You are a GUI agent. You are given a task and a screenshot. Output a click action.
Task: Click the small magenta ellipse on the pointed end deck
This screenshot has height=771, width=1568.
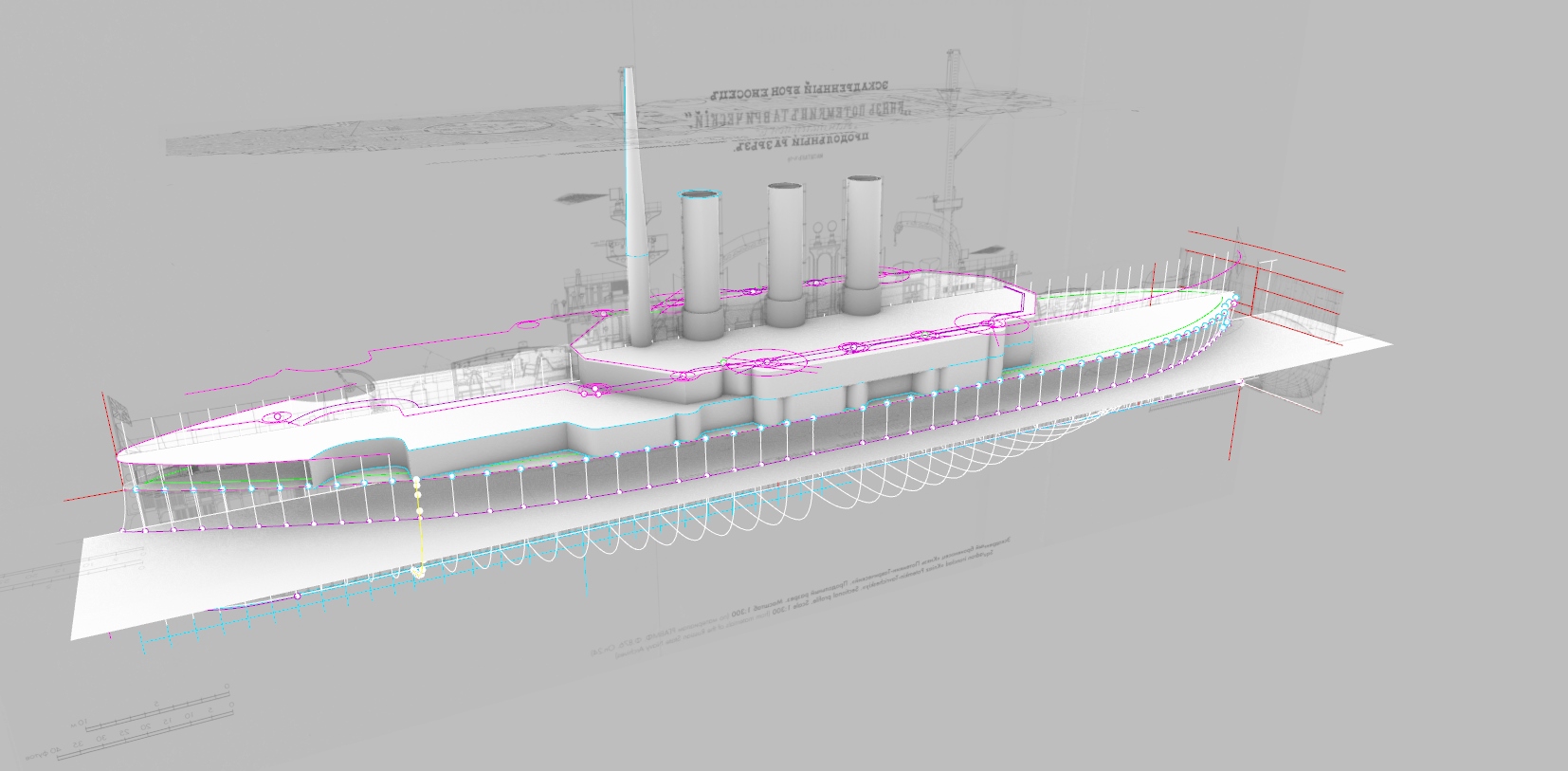[277, 416]
